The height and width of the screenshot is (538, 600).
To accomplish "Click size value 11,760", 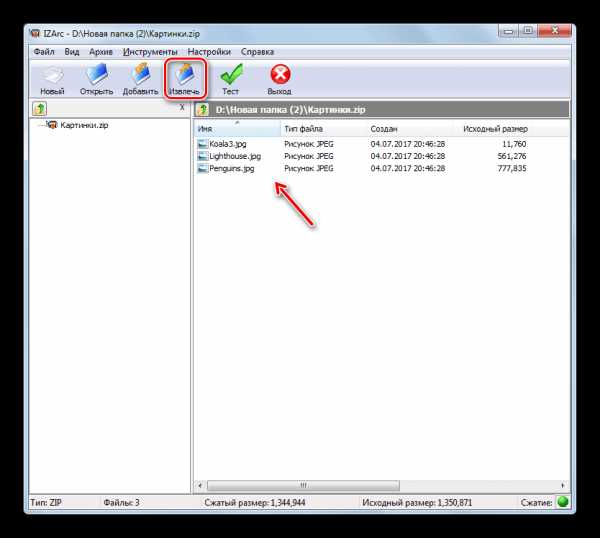I will click(x=514, y=144).
